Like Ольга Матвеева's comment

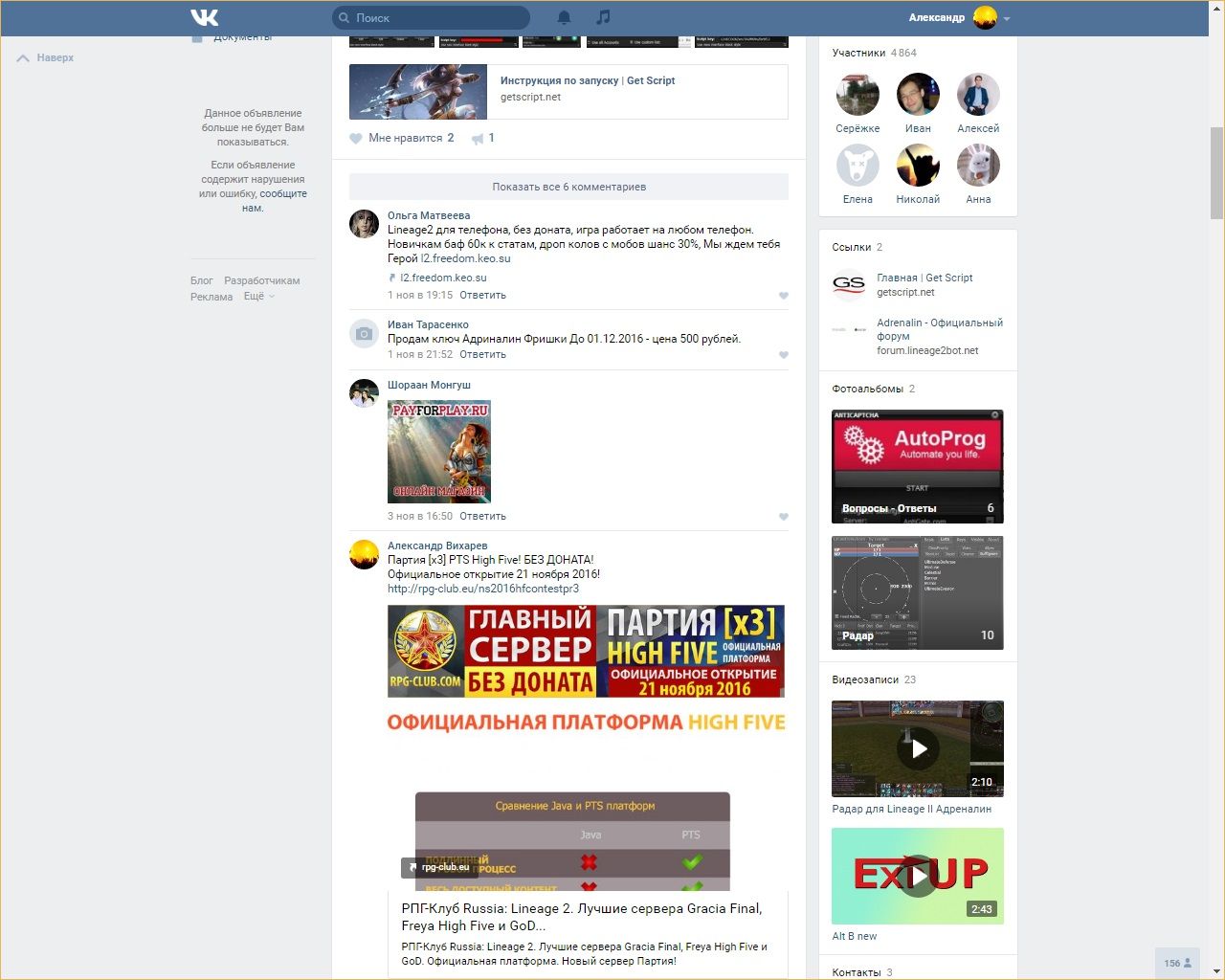click(783, 296)
